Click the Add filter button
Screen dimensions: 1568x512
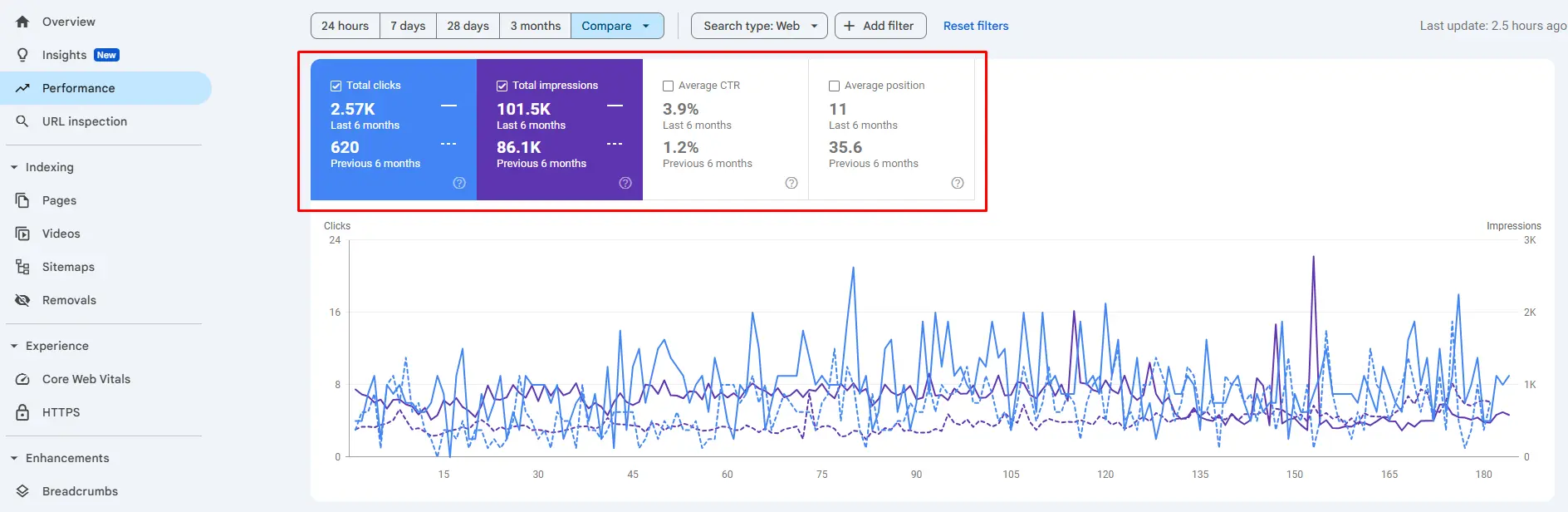coord(879,26)
